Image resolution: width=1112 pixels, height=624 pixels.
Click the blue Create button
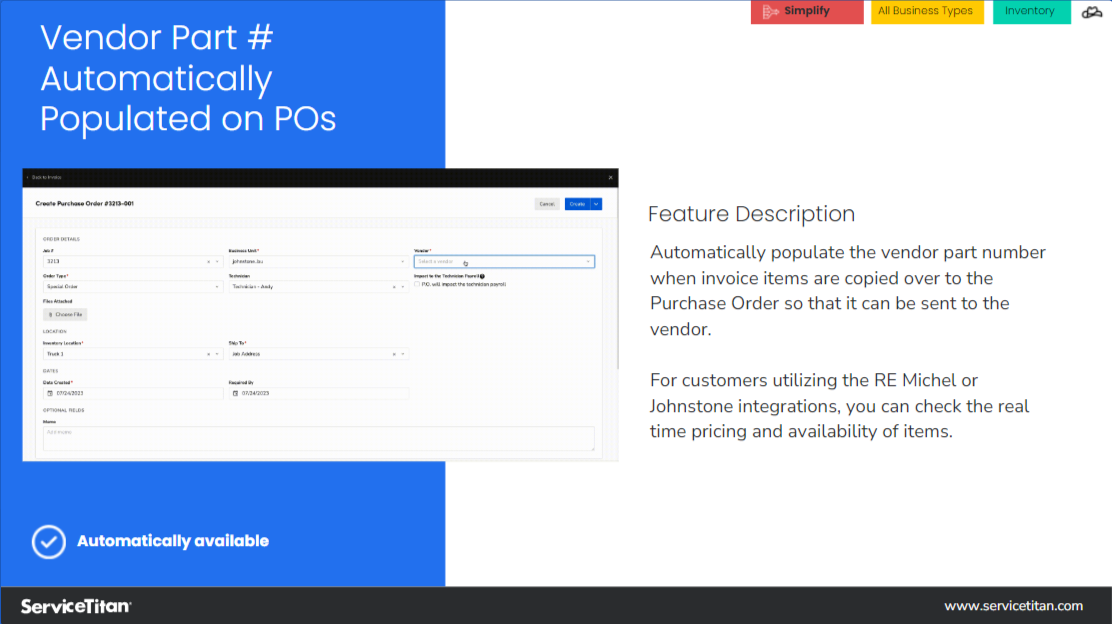point(577,204)
